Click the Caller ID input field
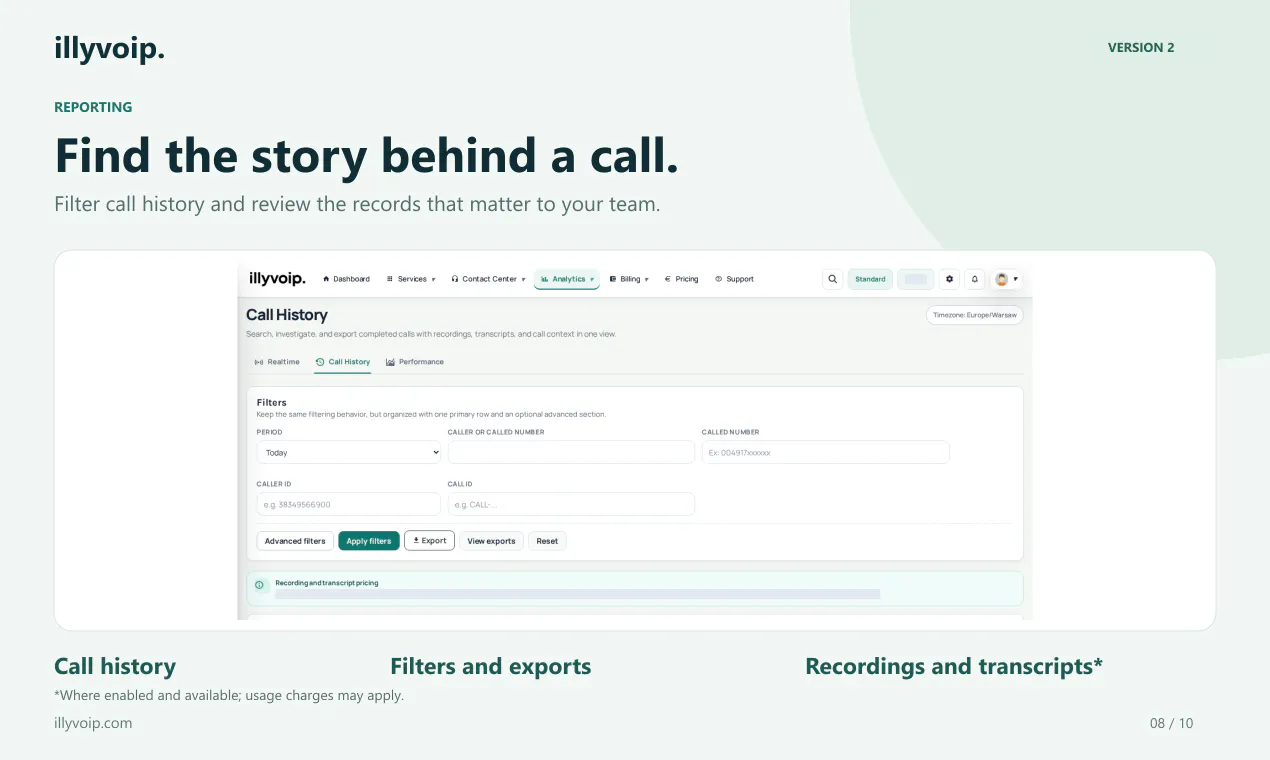Screen dimensions: 1270x760 tap(349, 504)
